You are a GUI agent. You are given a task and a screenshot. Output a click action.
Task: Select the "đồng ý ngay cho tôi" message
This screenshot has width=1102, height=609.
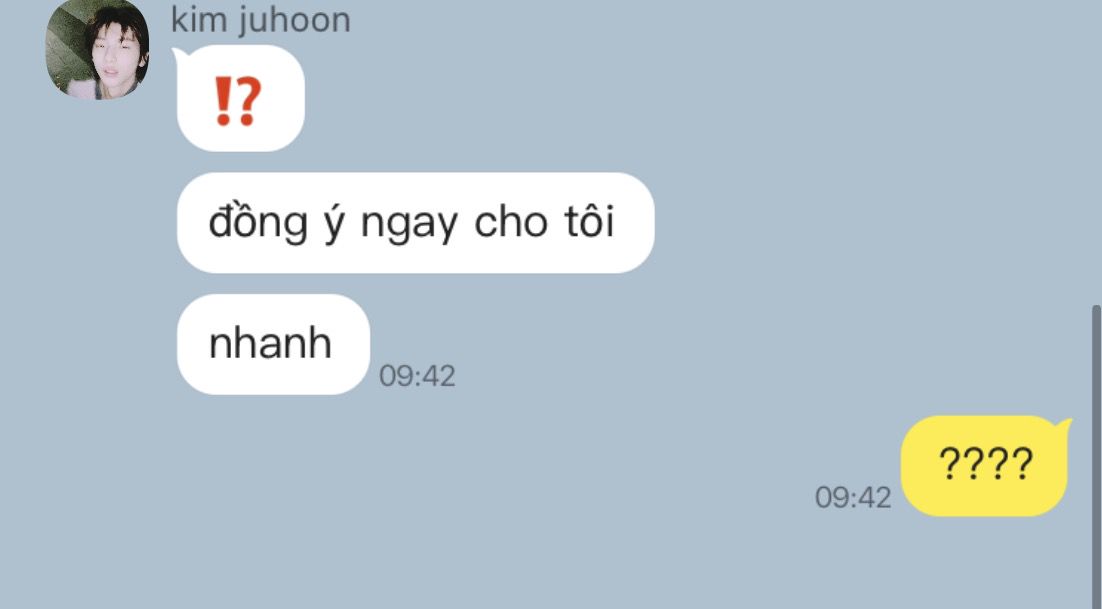coord(415,223)
